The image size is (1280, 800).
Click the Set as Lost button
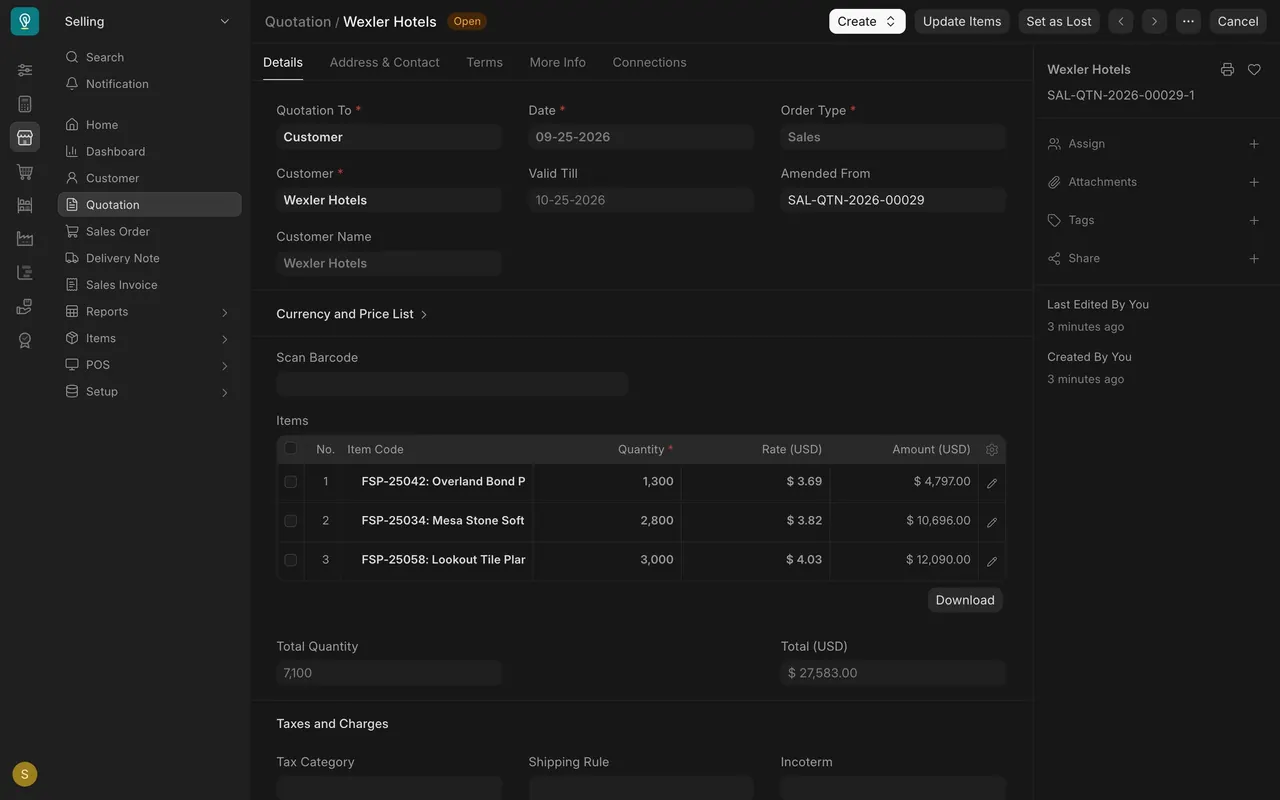click(1059, 21)
